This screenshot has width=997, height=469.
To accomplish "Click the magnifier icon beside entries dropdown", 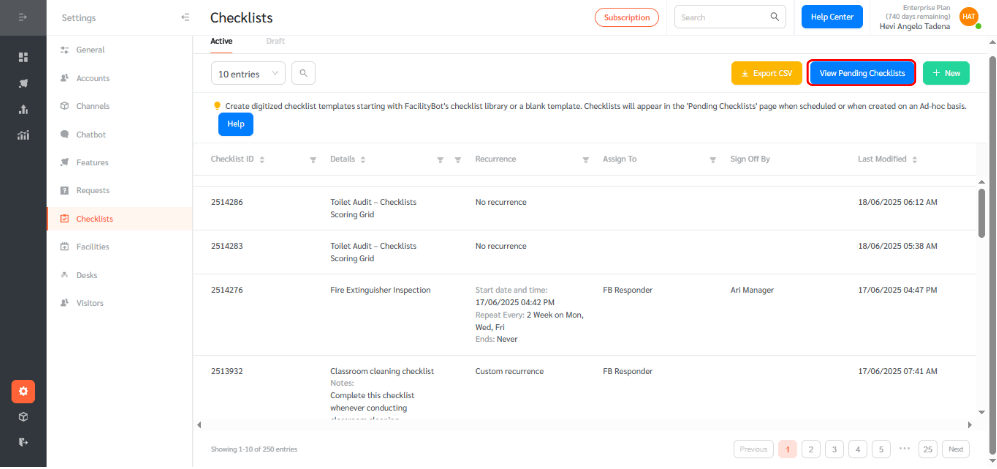I will [x=303, y=73].
